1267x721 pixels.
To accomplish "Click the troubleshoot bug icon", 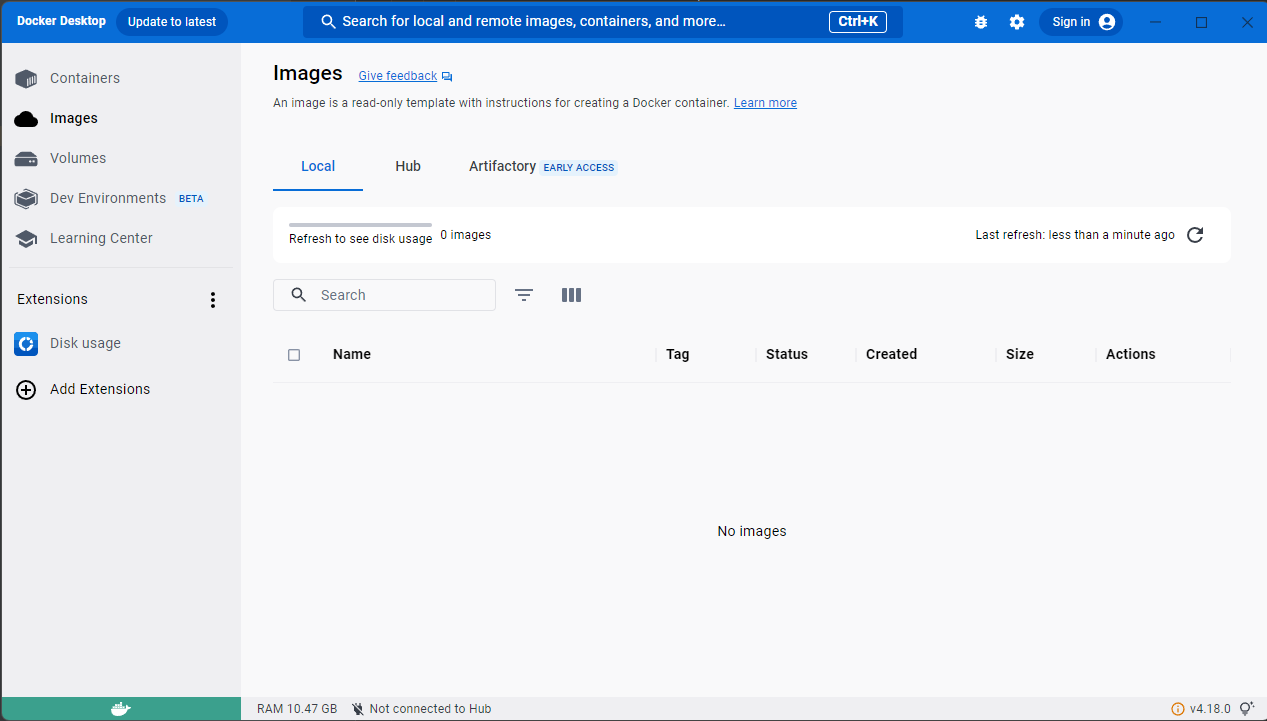I will click(x=980, y=22).
